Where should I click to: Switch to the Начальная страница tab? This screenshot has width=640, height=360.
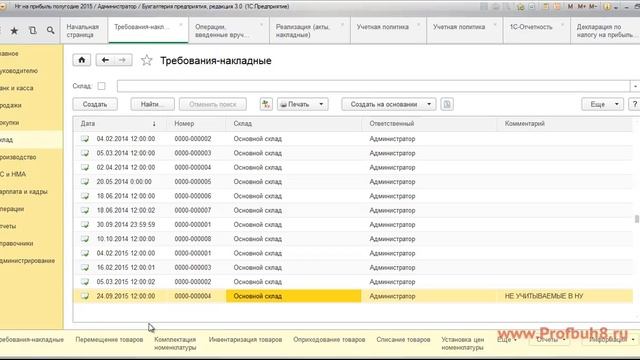pyautogui.click(x=83, y=31)
